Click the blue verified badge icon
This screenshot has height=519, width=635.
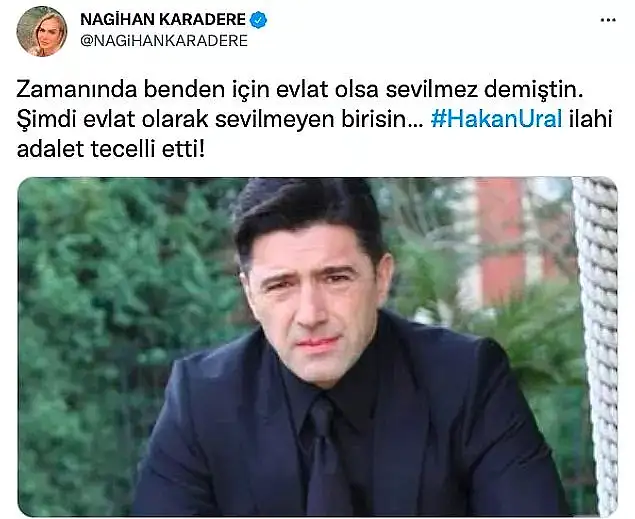pos(258,19)
